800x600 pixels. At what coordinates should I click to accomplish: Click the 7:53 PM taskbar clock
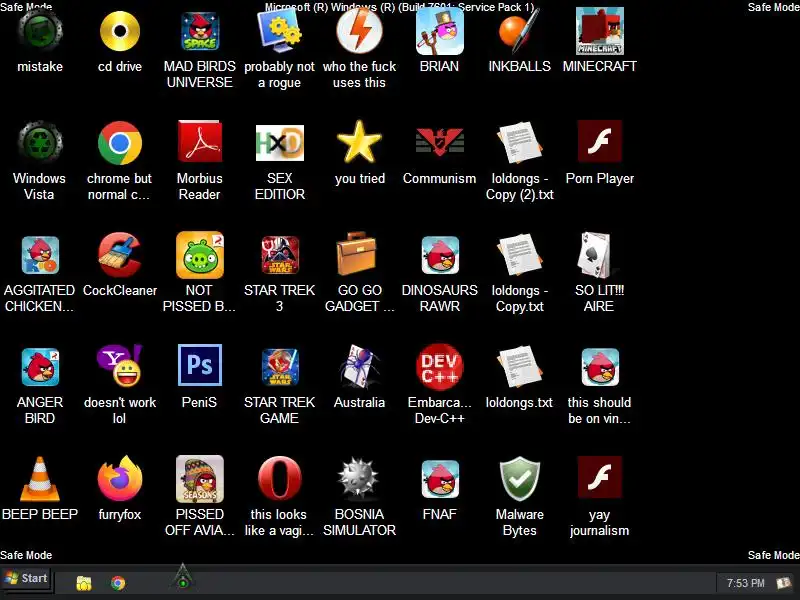pos(745,583)
